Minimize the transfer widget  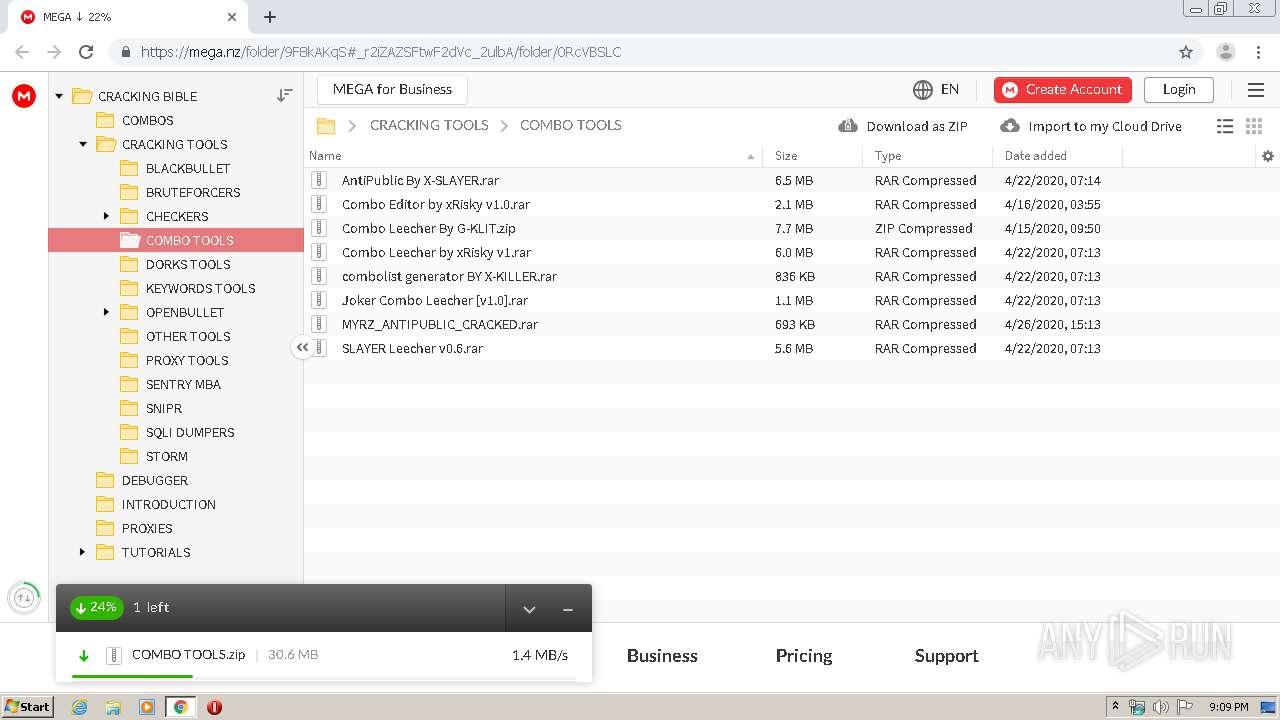pyautogui.click(x=568, y=609)
